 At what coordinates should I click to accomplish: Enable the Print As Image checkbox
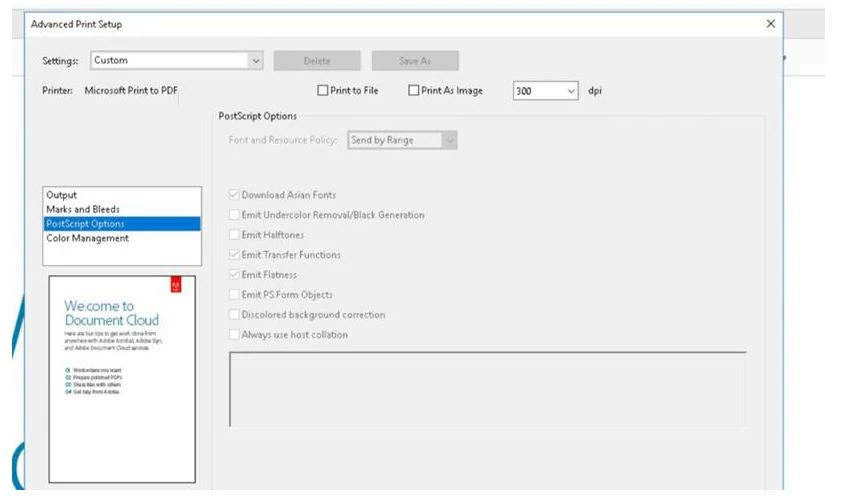(x=414, y=91)
